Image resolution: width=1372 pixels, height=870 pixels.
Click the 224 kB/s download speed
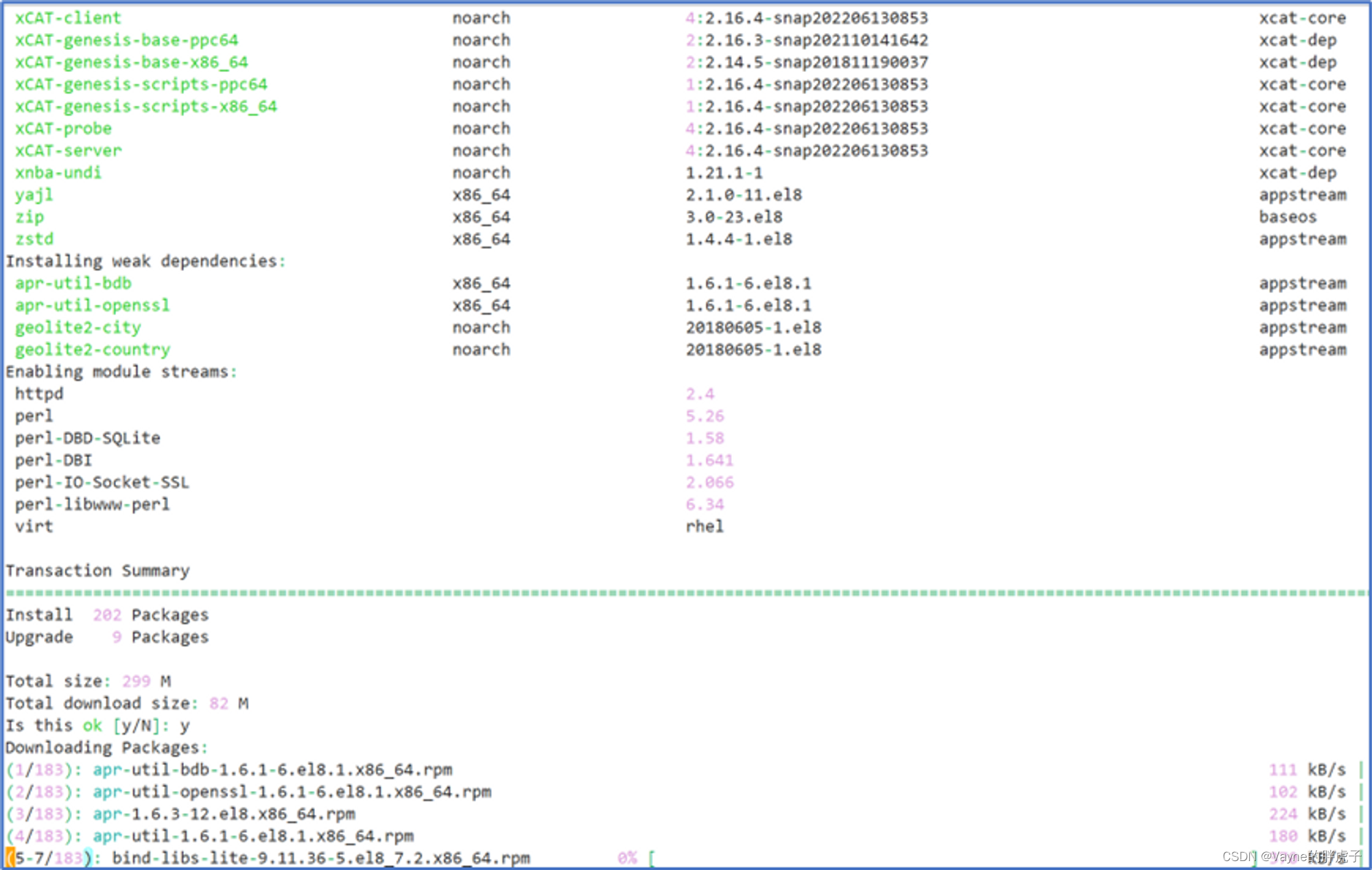coord(1308,814)
